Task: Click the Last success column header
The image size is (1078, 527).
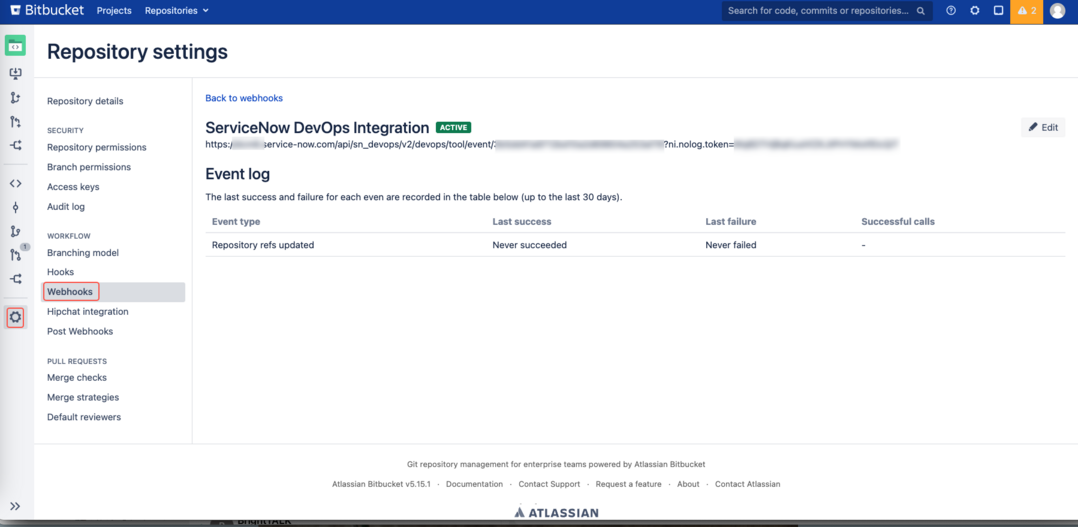Action: (x=522, y=221)
